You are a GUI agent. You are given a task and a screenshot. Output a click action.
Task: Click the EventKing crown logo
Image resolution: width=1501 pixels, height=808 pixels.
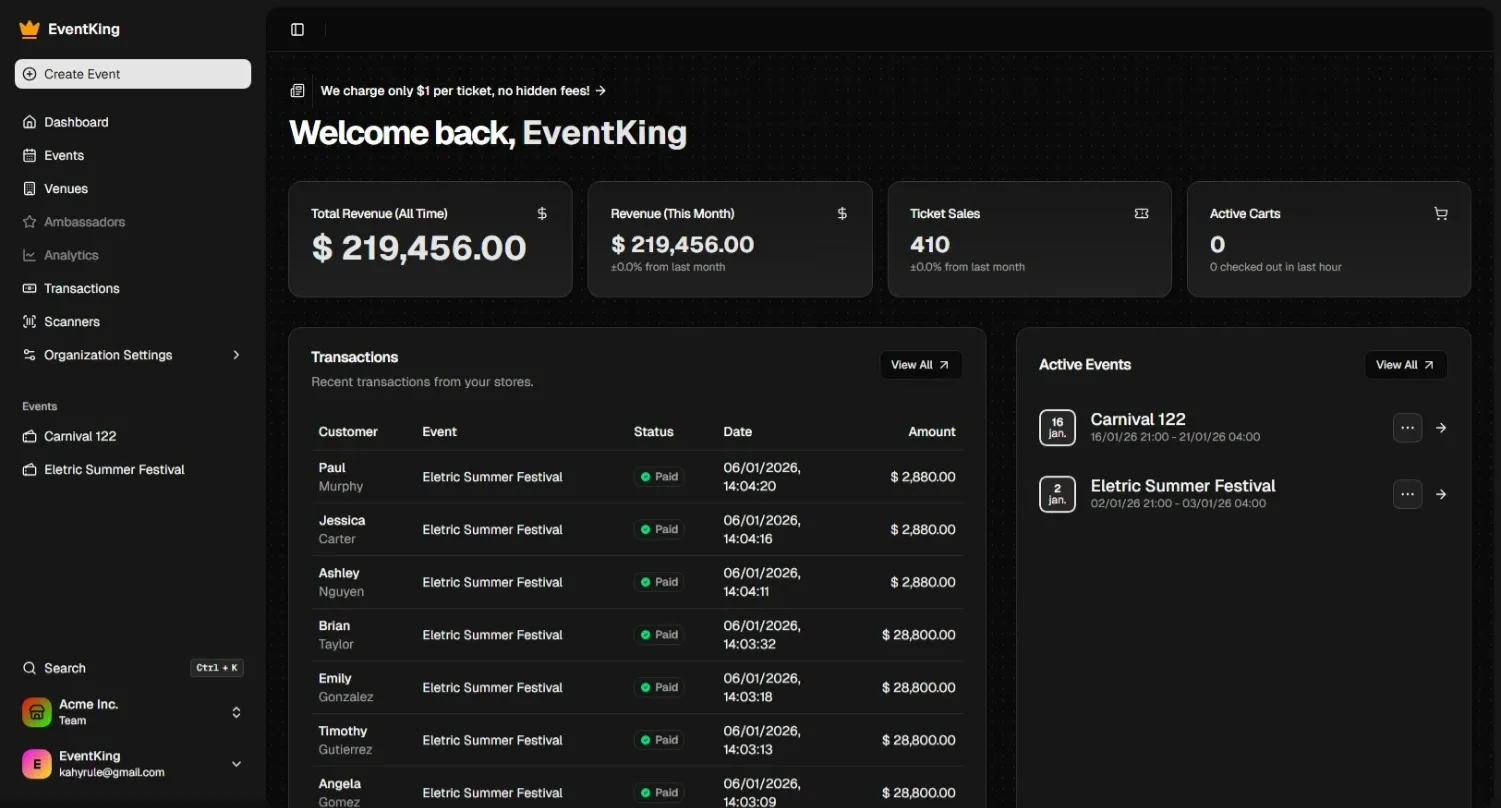[29, 29]
